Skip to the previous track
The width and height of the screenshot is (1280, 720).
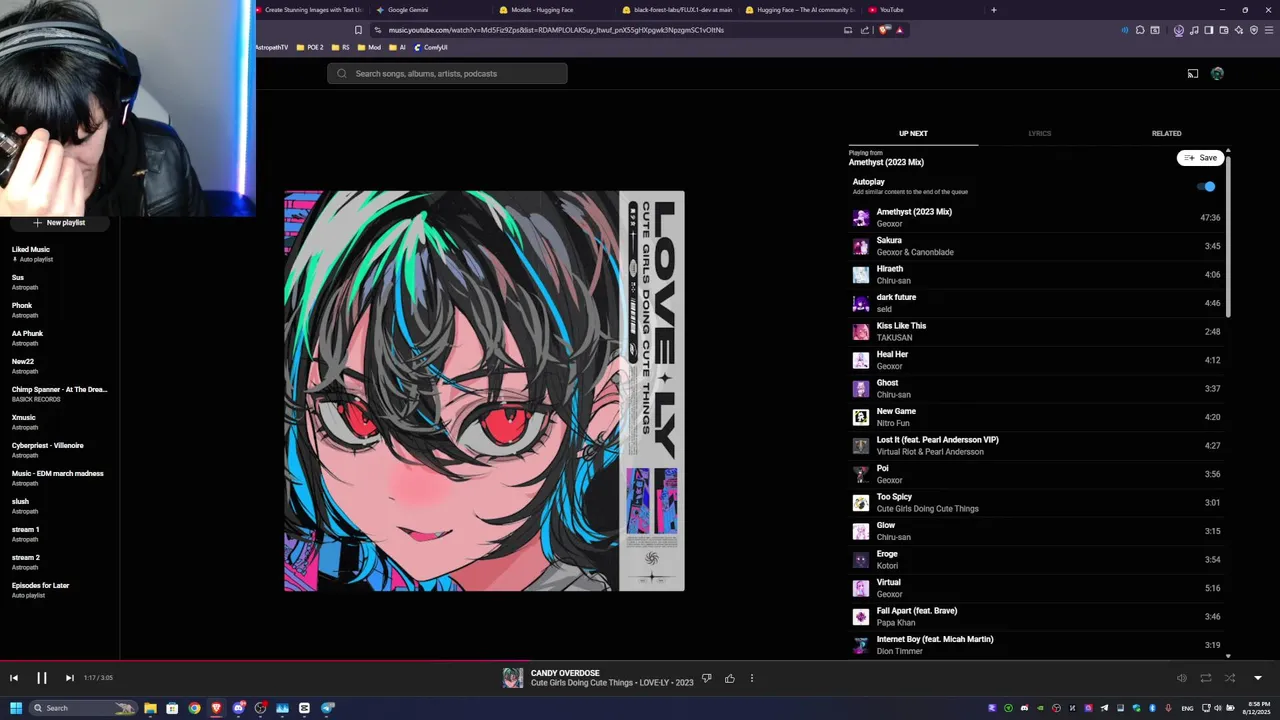point(14,678)
